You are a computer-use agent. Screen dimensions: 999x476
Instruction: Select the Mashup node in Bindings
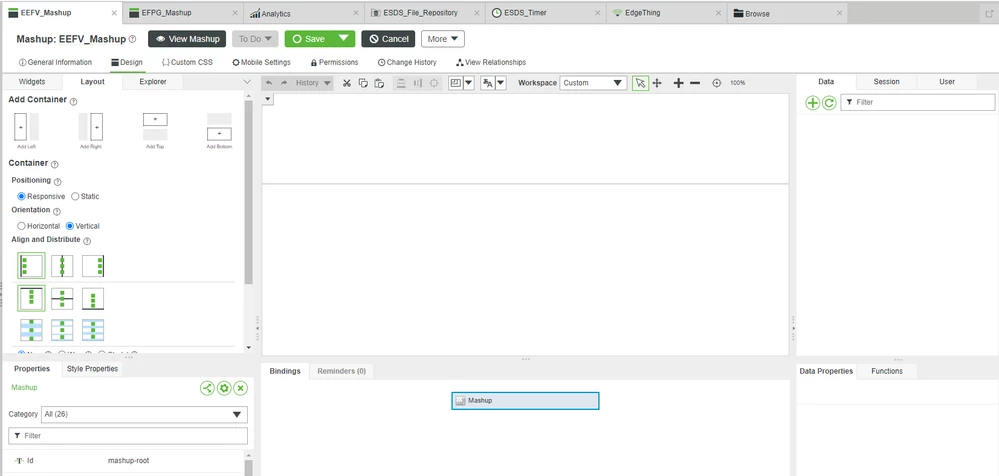525,401
